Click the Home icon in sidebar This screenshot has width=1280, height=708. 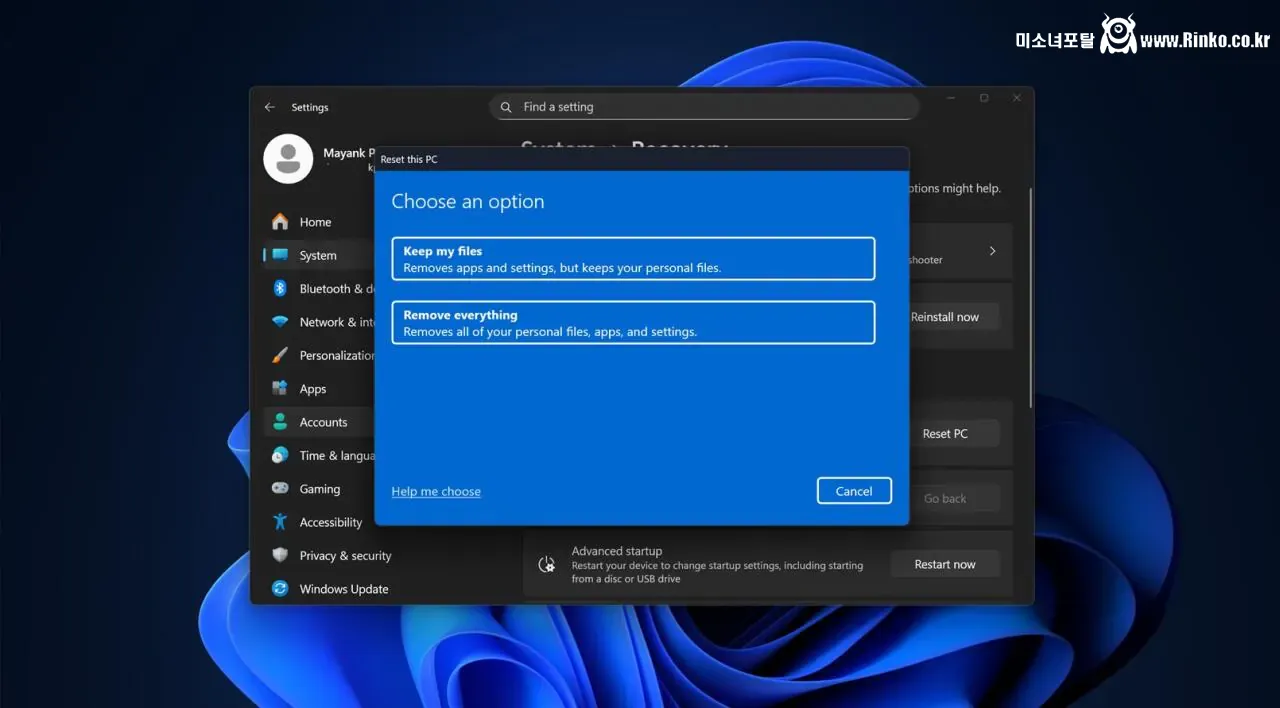coord(280,222)
